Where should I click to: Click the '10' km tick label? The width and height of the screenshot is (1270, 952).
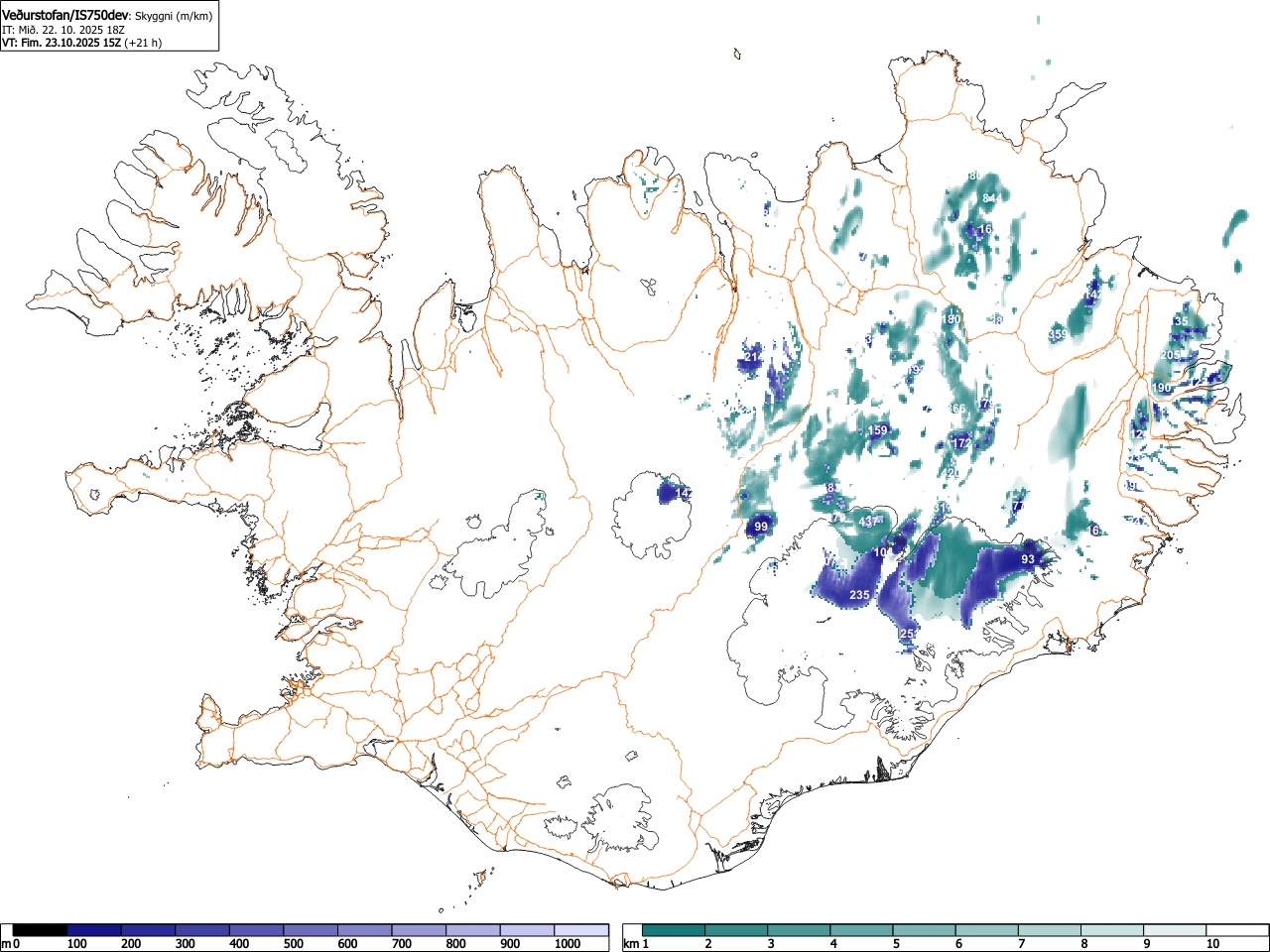click(x=1212, y=944)
